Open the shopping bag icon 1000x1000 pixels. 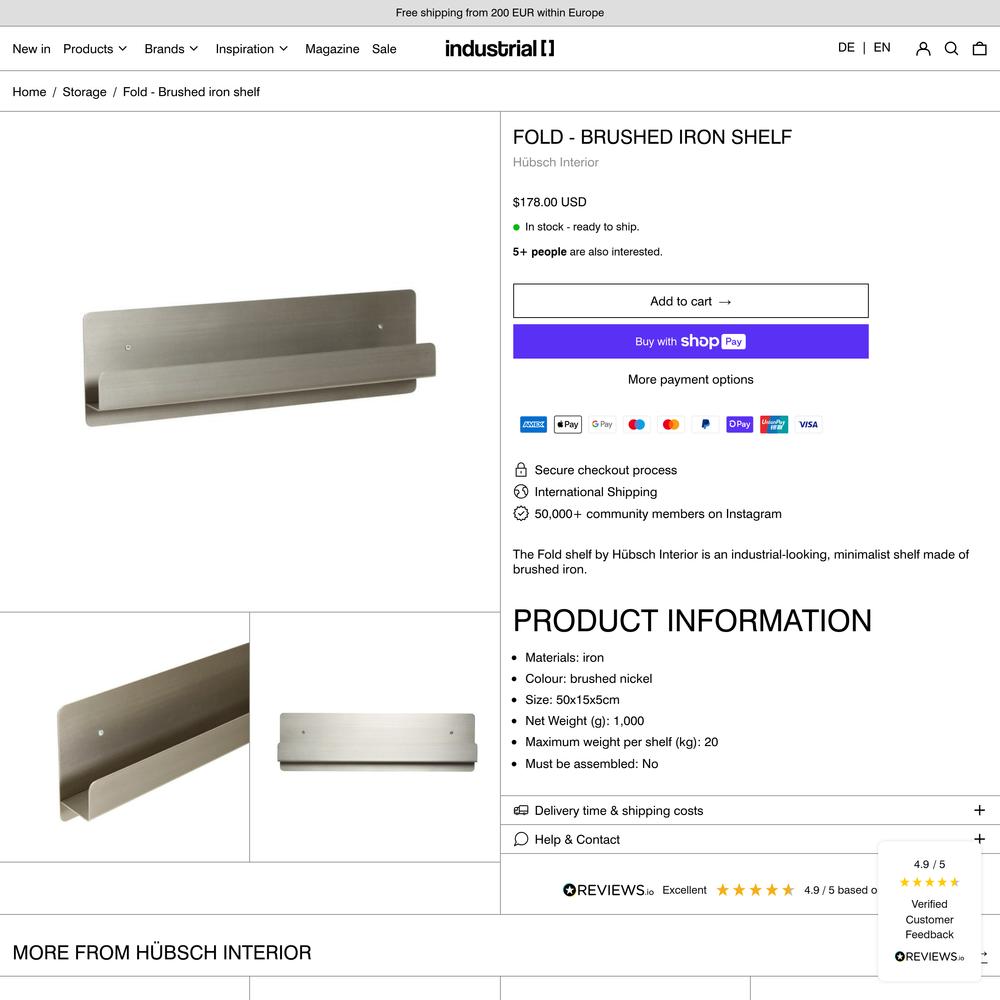coord(980,48)
